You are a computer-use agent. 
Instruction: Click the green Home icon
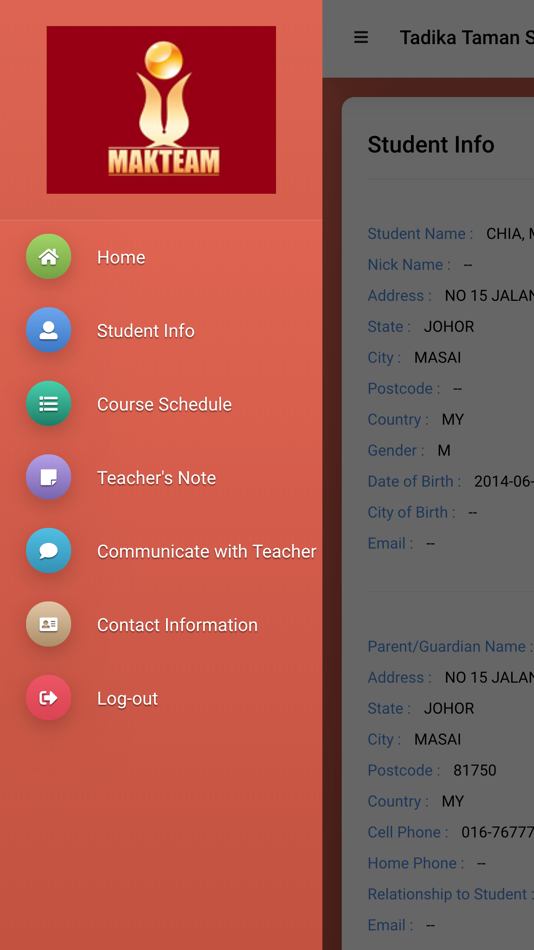(48, 256)
